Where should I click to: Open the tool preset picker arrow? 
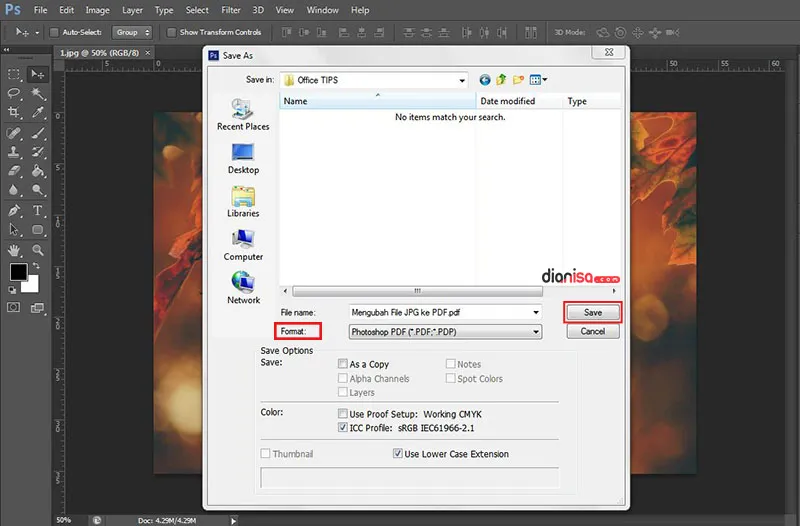(37, 33)
